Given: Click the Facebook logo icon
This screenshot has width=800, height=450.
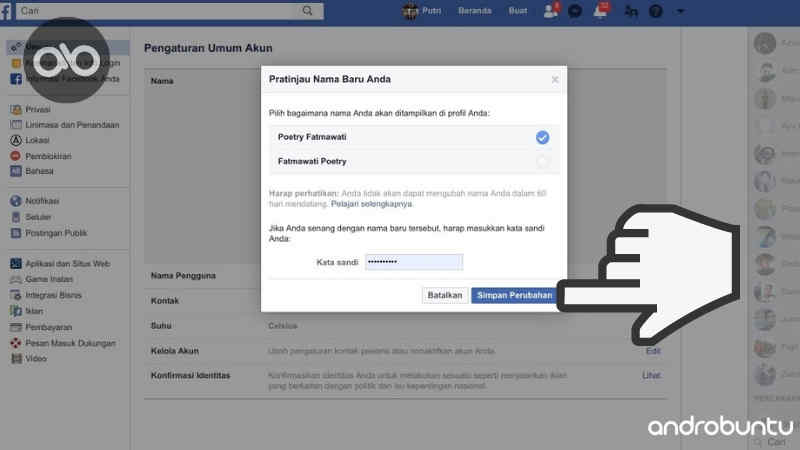Looking at the screenshot, I should point(6,11).
